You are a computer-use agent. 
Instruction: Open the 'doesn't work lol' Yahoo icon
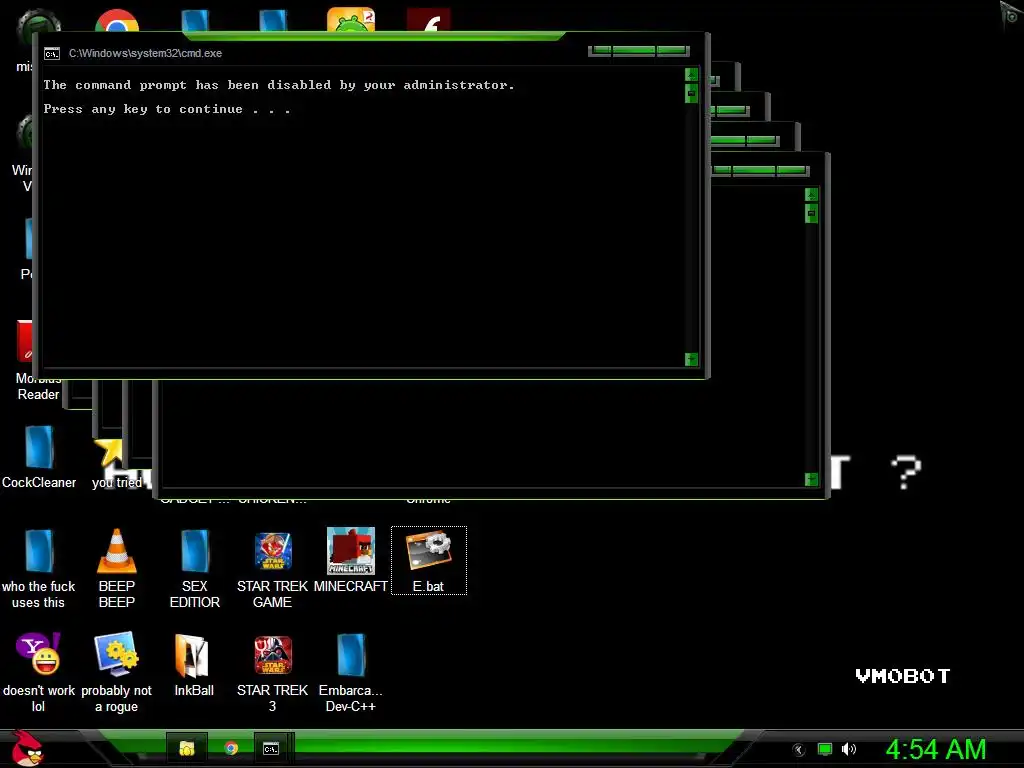(x=39, y=672)
